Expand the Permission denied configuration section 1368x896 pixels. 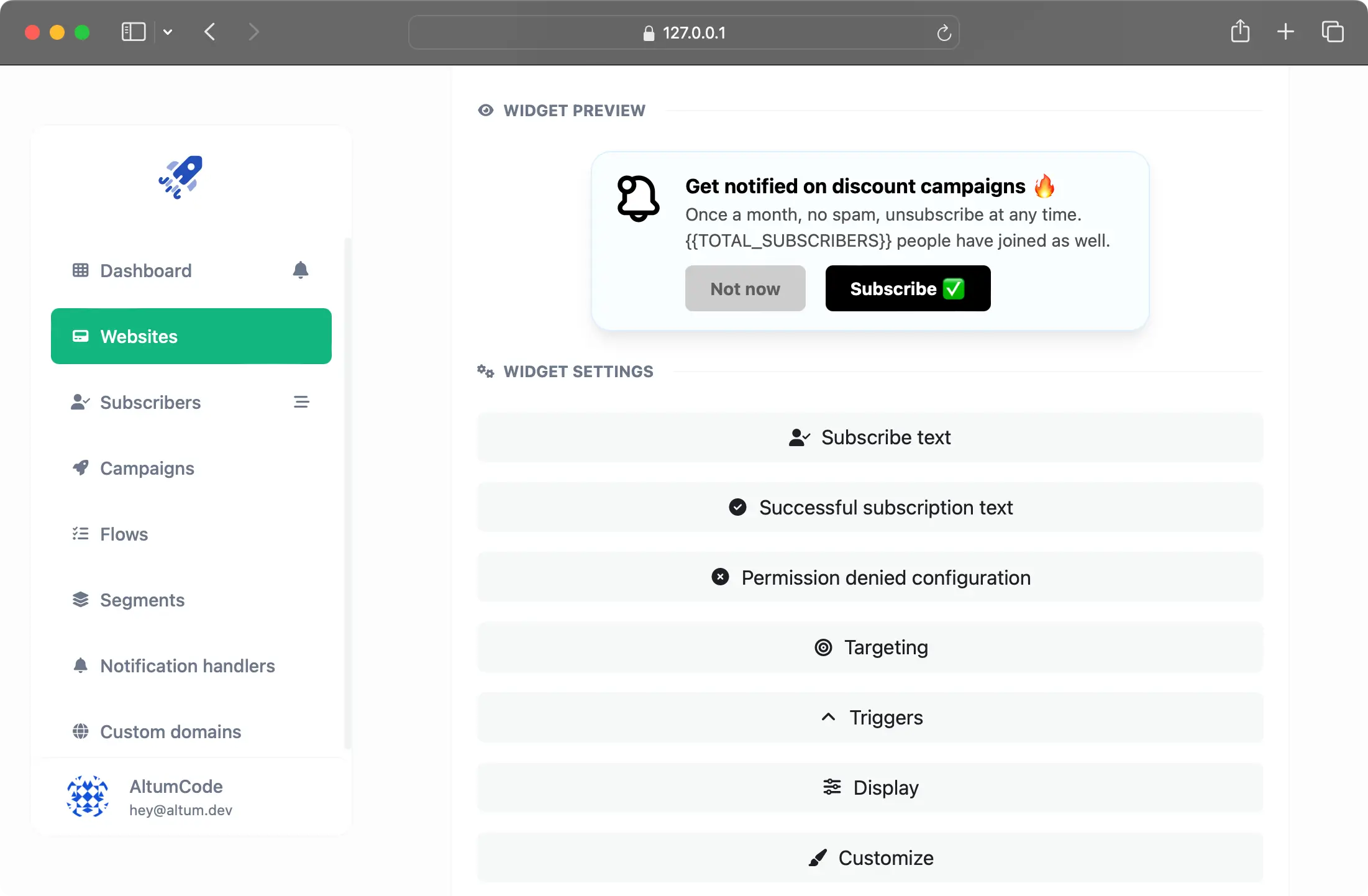coord(870,577)
